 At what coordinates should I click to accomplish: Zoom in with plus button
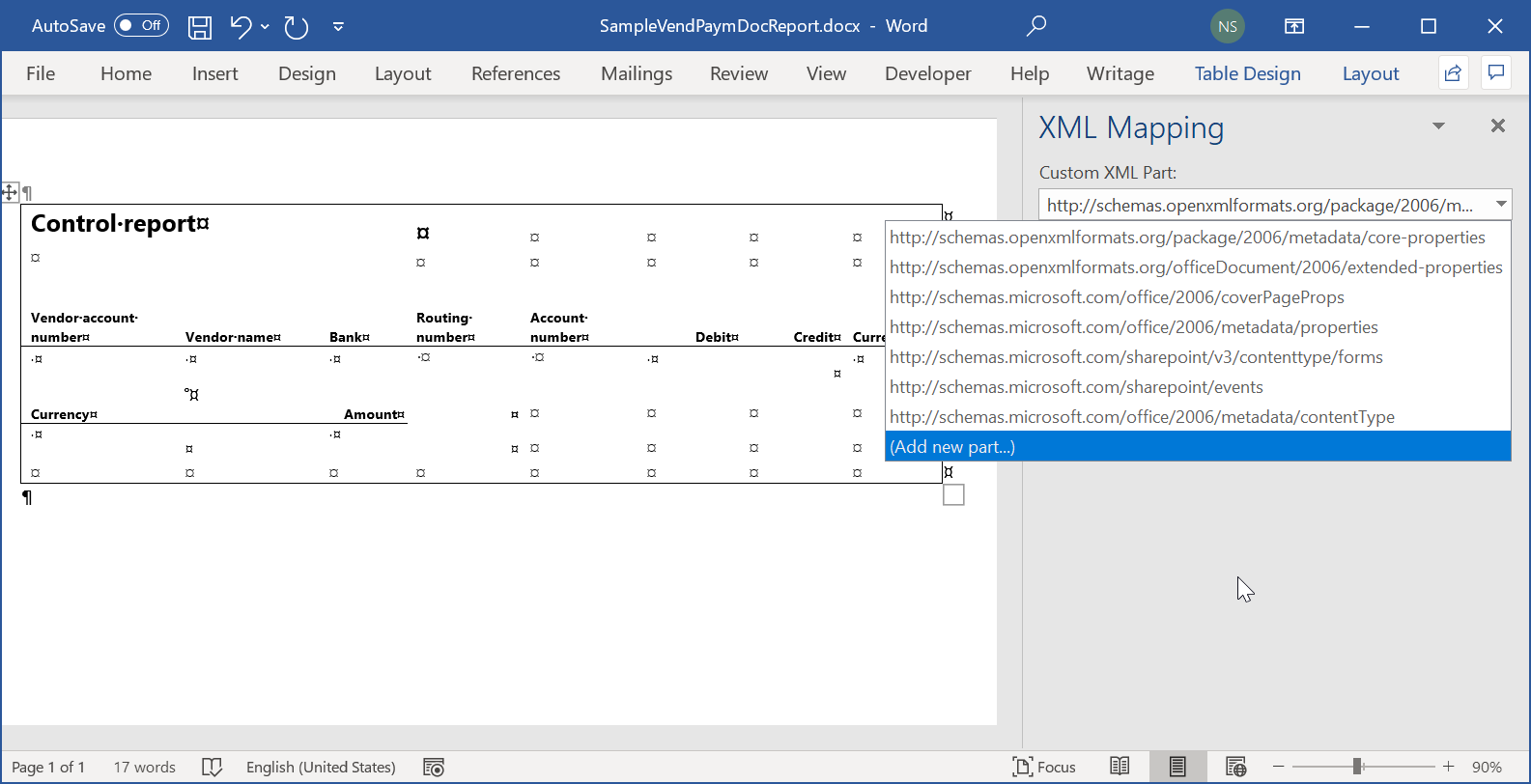[1448, 767]
